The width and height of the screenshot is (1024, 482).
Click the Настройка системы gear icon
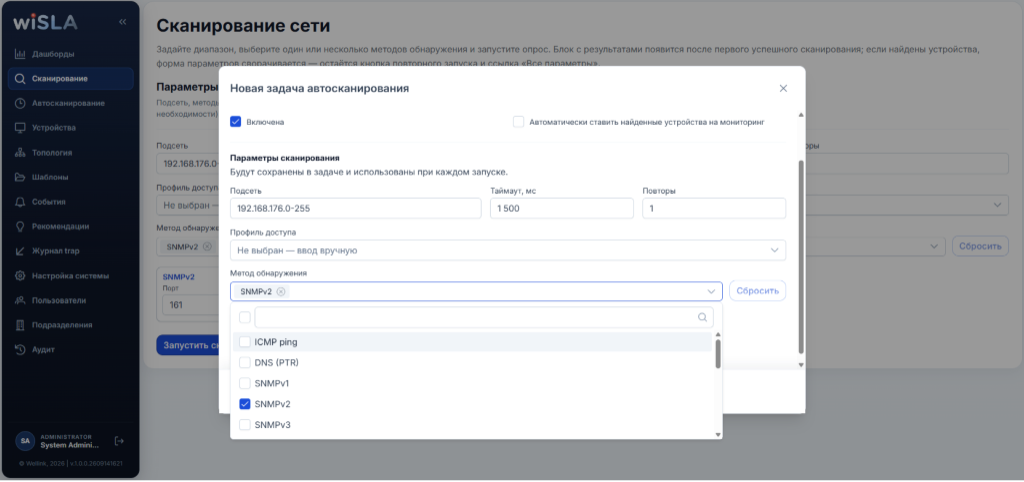pyautogui.click(x=20, y=276)
